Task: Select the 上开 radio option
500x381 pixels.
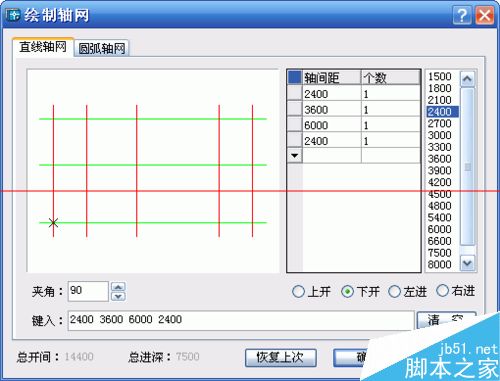Action: pyautogui.click(x=312, y=292)
